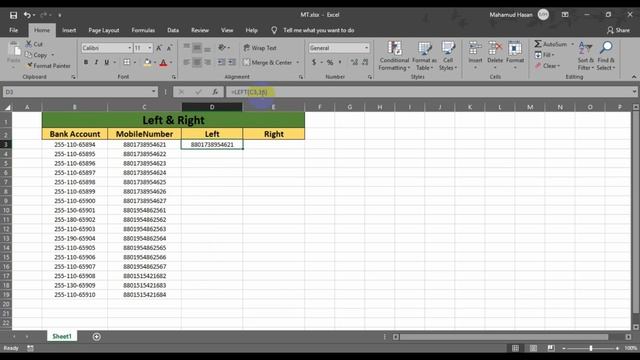Viewport: 640px width, 360px height.
Task: Open Format as Table gallery
Action: click(x=424, y=56)
